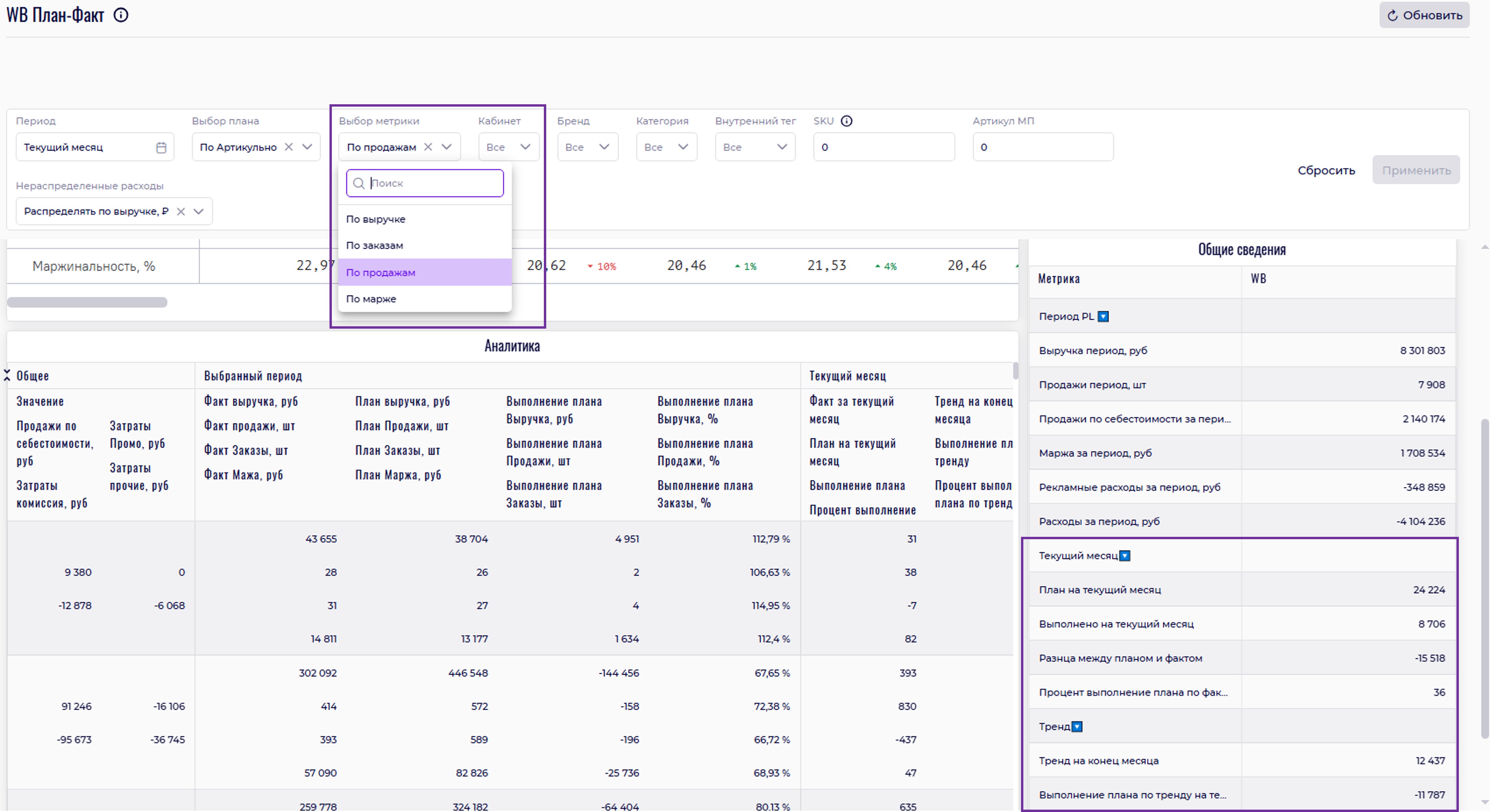Click the calendar icon in the Период field
This screenshot has height=812, width=1490.
point(162,147)
